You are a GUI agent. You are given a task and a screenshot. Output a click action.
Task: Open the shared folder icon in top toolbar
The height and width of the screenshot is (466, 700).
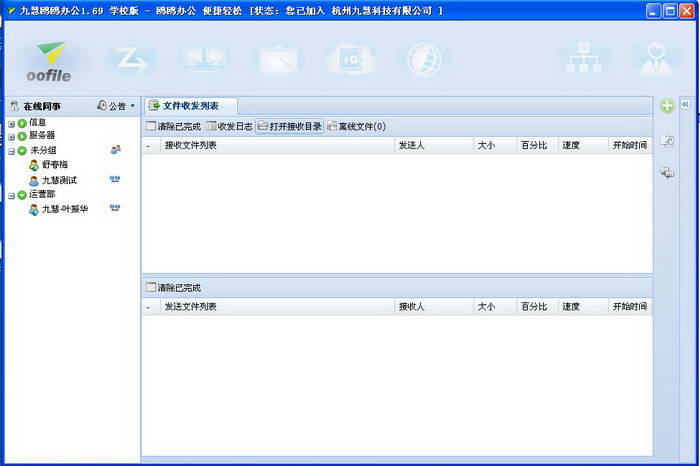tap(278, 59)
